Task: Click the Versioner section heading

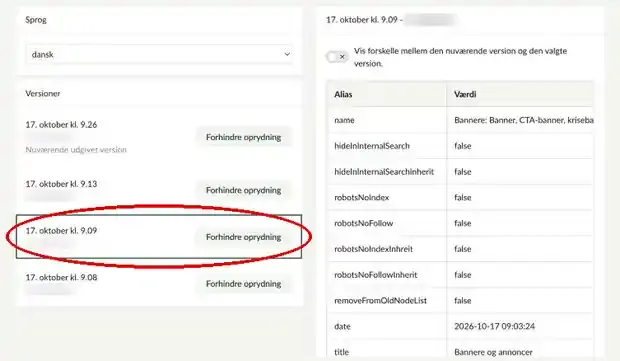Action: click(x=43, y=94)
